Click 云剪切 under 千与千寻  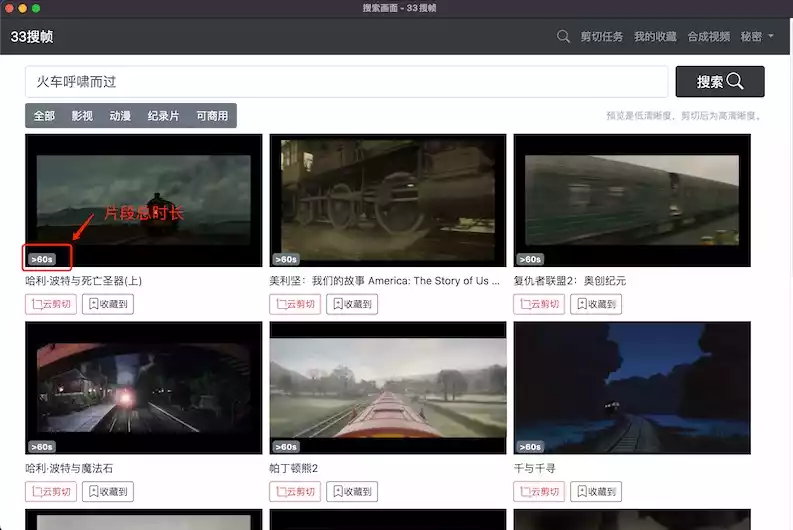[539, 492]
